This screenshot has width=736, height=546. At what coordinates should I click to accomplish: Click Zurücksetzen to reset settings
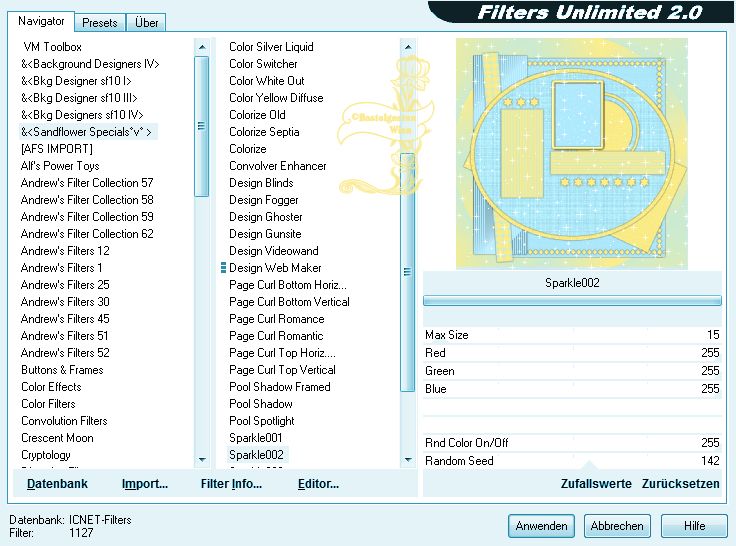[x=681, y=484]
